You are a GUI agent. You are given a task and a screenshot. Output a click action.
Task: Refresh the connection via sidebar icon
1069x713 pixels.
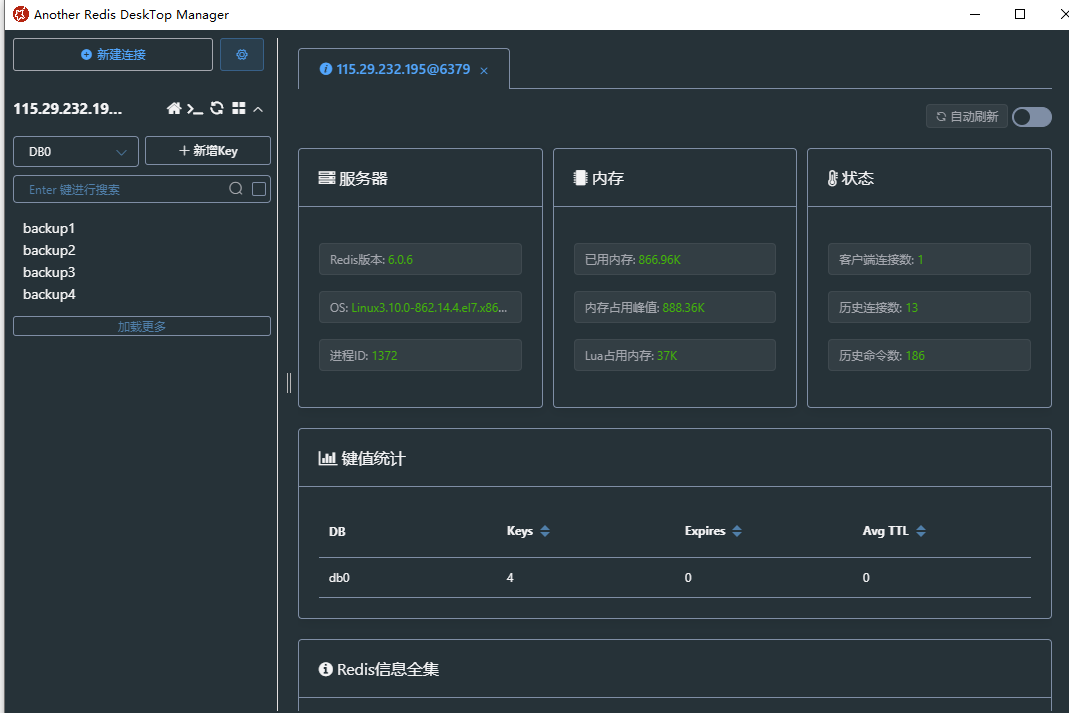217,108
